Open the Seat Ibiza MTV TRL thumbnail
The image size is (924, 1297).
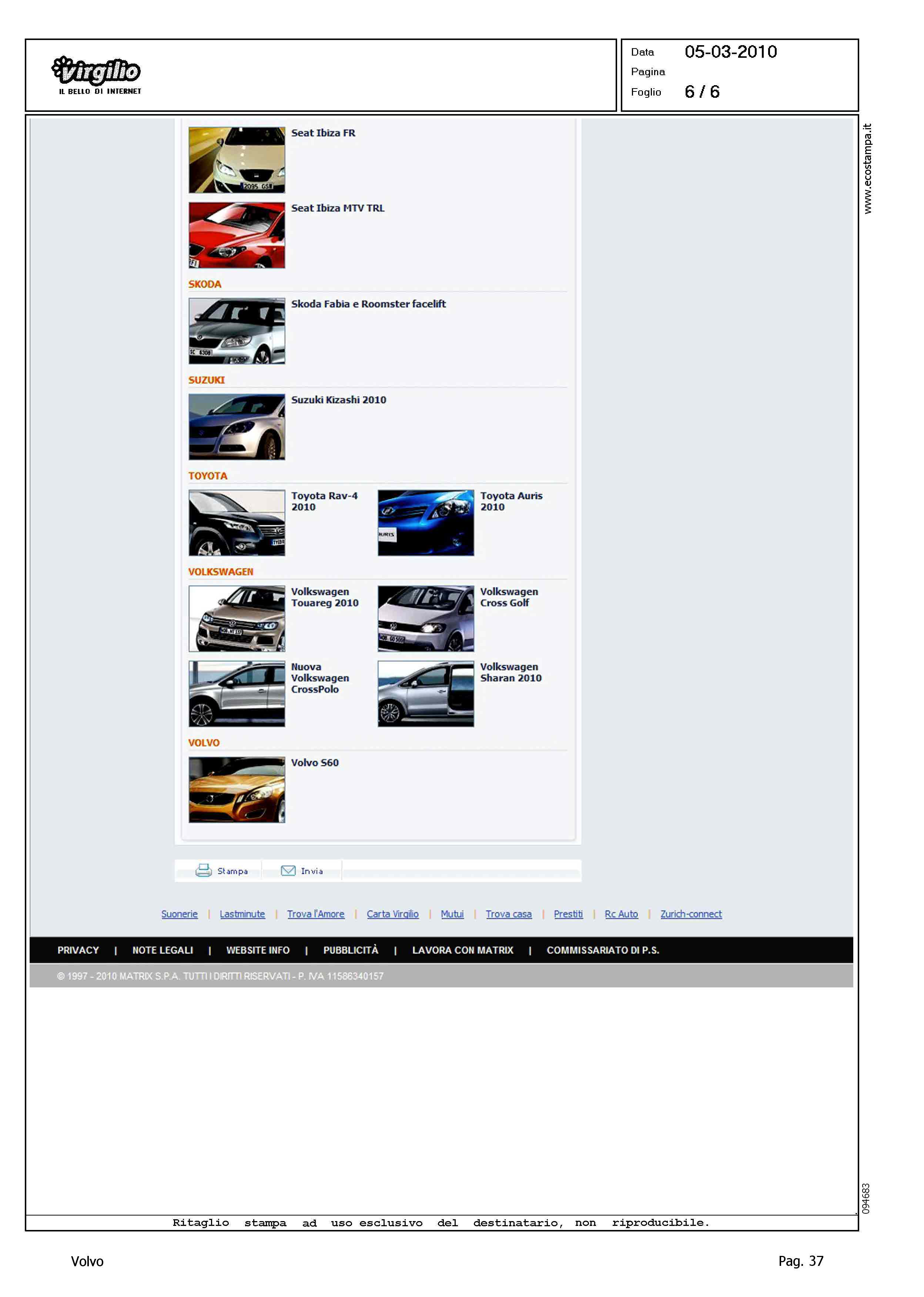point(237,235)
